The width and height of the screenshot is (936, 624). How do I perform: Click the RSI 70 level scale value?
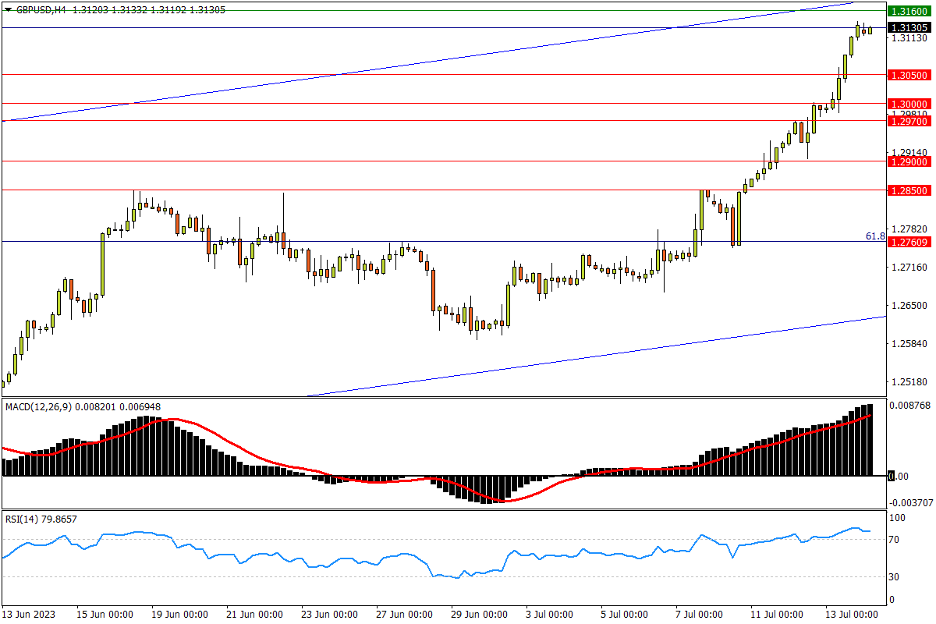click(x=896, y=540)
